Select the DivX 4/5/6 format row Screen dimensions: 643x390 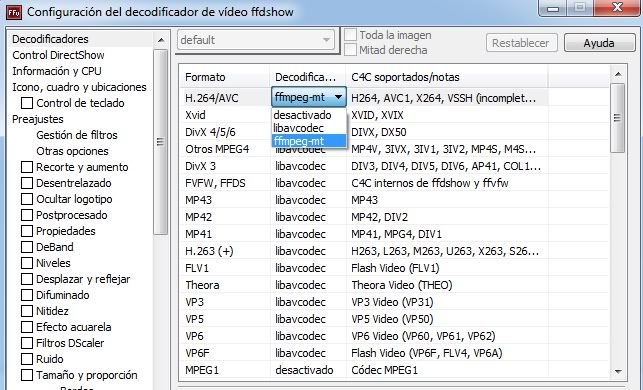click(210, 132)
